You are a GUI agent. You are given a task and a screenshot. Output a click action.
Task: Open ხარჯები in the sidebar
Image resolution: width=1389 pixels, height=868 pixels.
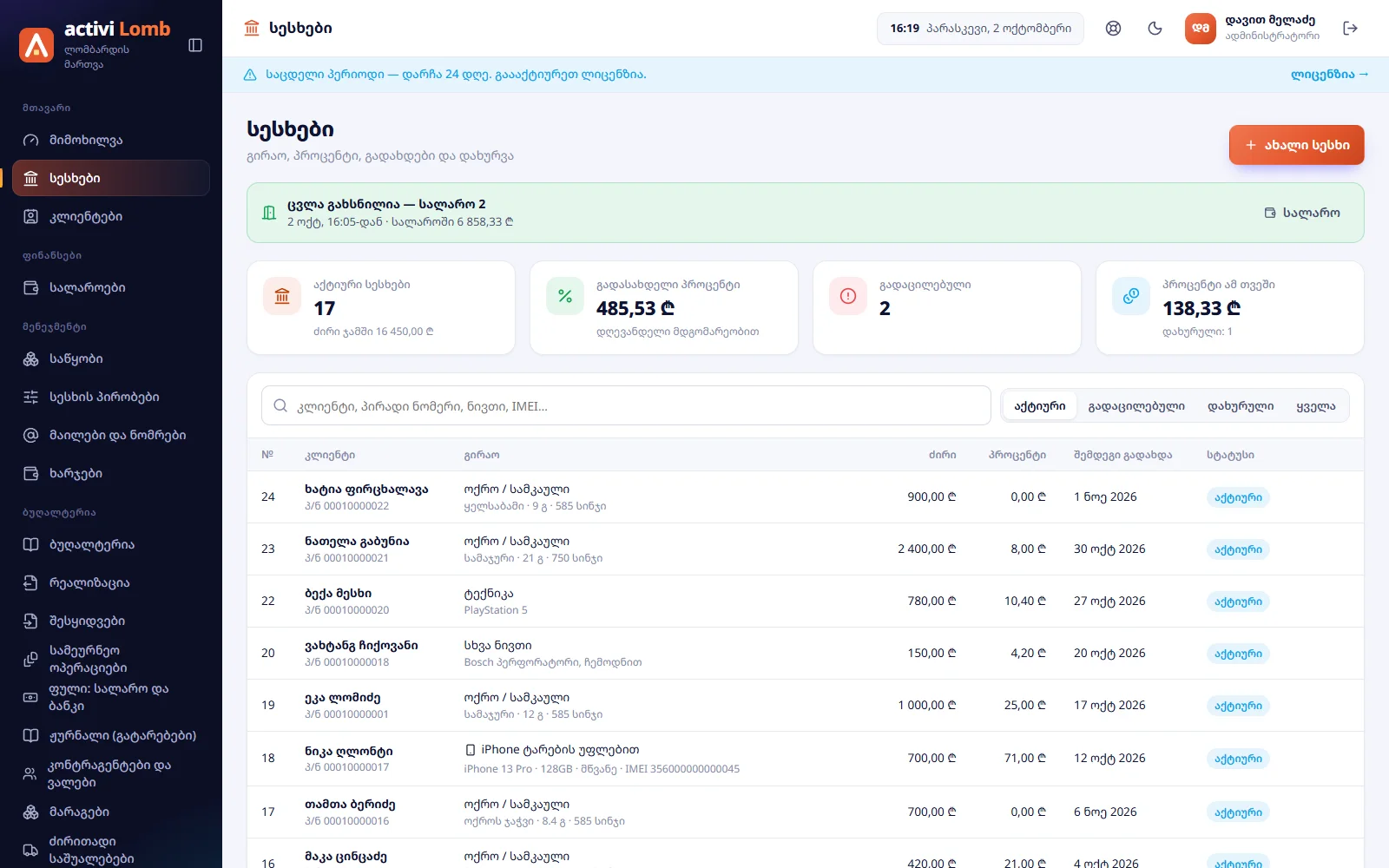coord(111,473)
